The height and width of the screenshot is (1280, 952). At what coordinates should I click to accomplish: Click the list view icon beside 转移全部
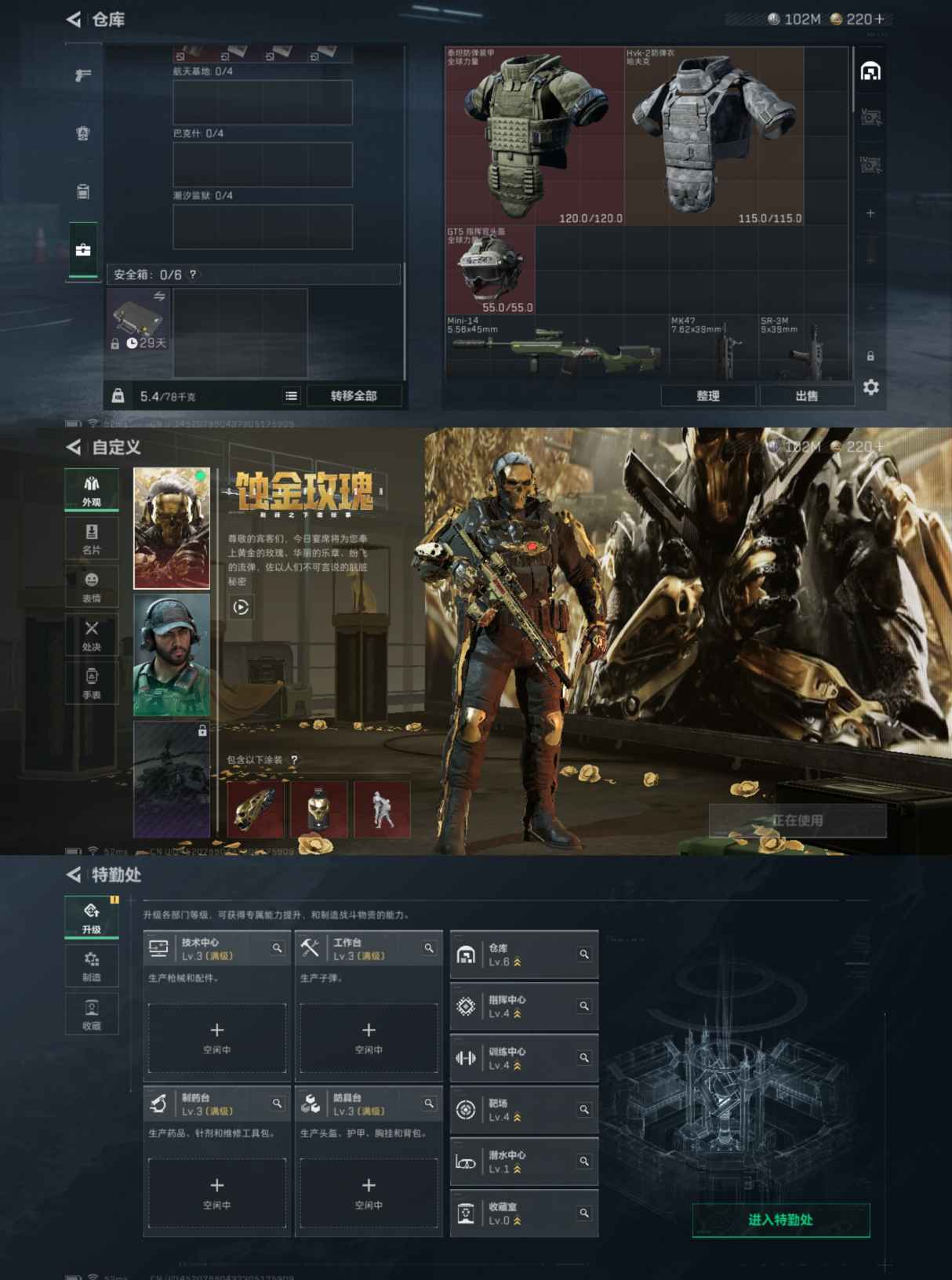(x=291, y=396)
